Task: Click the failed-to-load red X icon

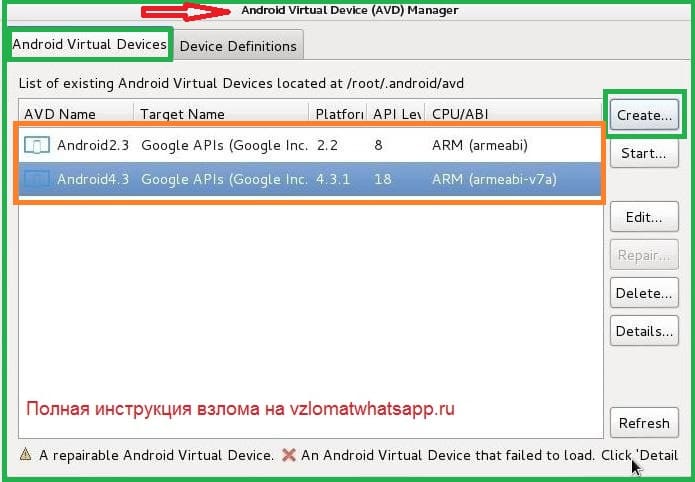Action: coord(289,455)
